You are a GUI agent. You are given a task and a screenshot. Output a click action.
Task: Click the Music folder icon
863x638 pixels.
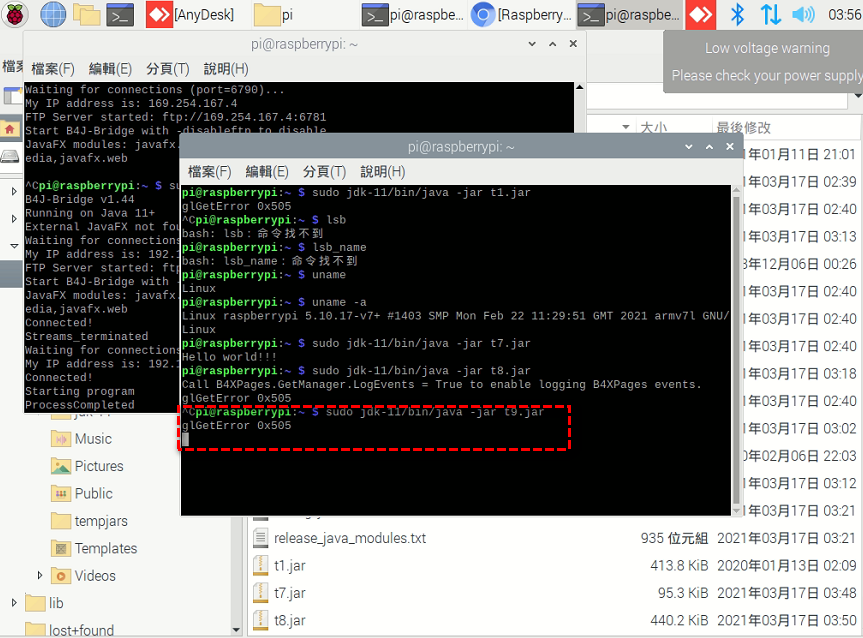(61, 439)
